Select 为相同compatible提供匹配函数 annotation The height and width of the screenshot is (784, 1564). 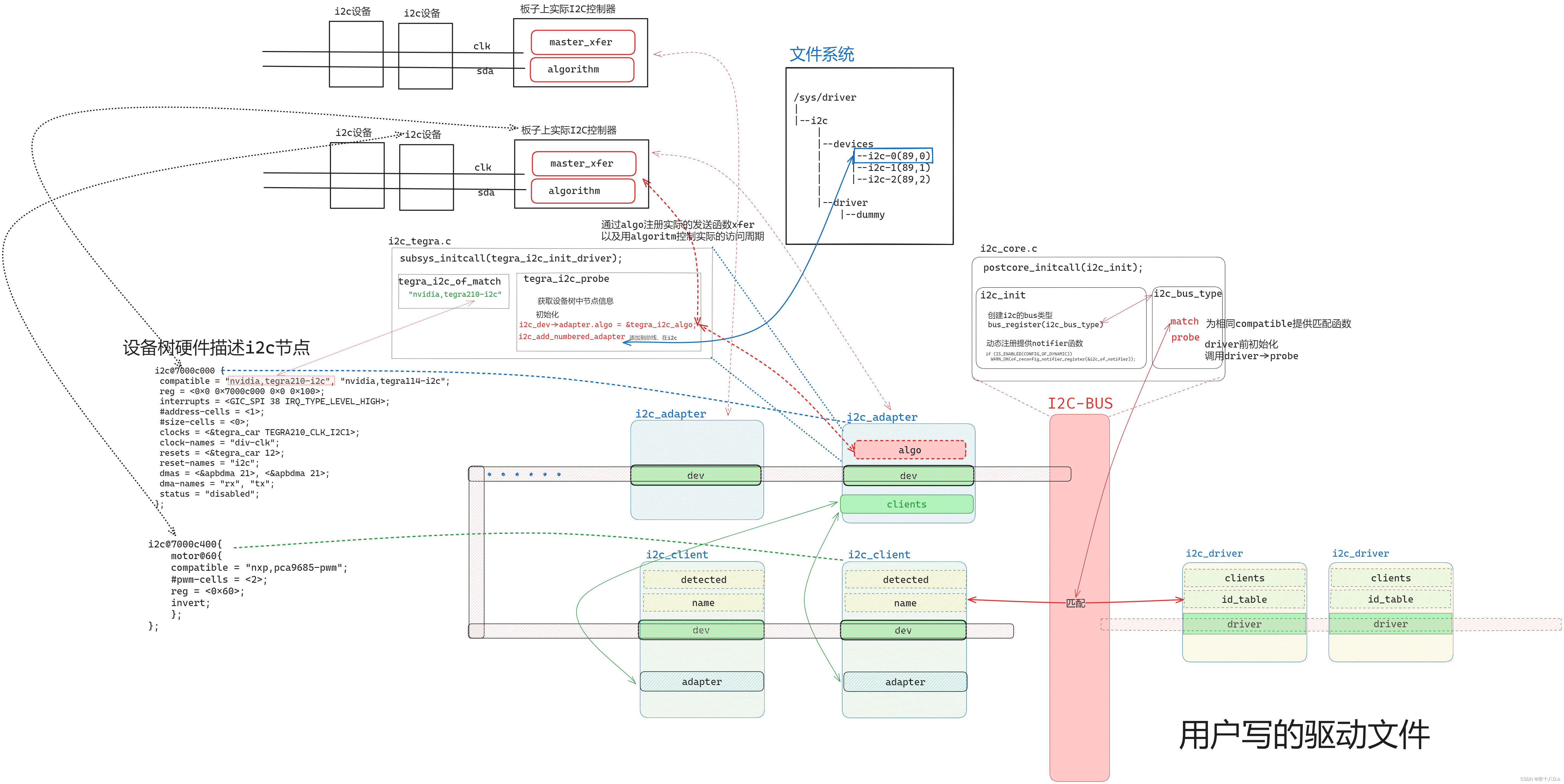coord(1278,323)
